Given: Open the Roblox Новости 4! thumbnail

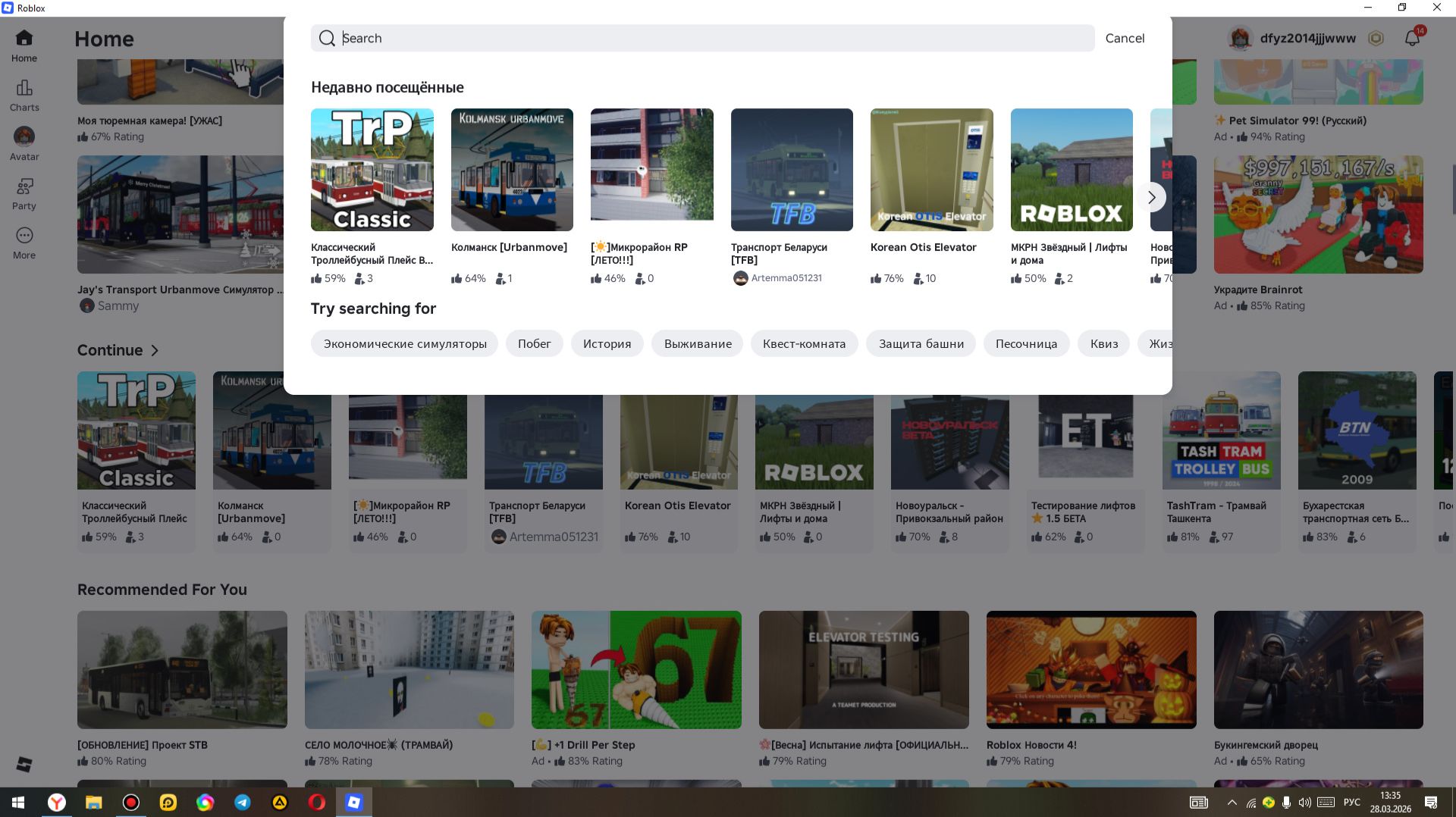Looking at the screenshot, I should pos(1091,670).
